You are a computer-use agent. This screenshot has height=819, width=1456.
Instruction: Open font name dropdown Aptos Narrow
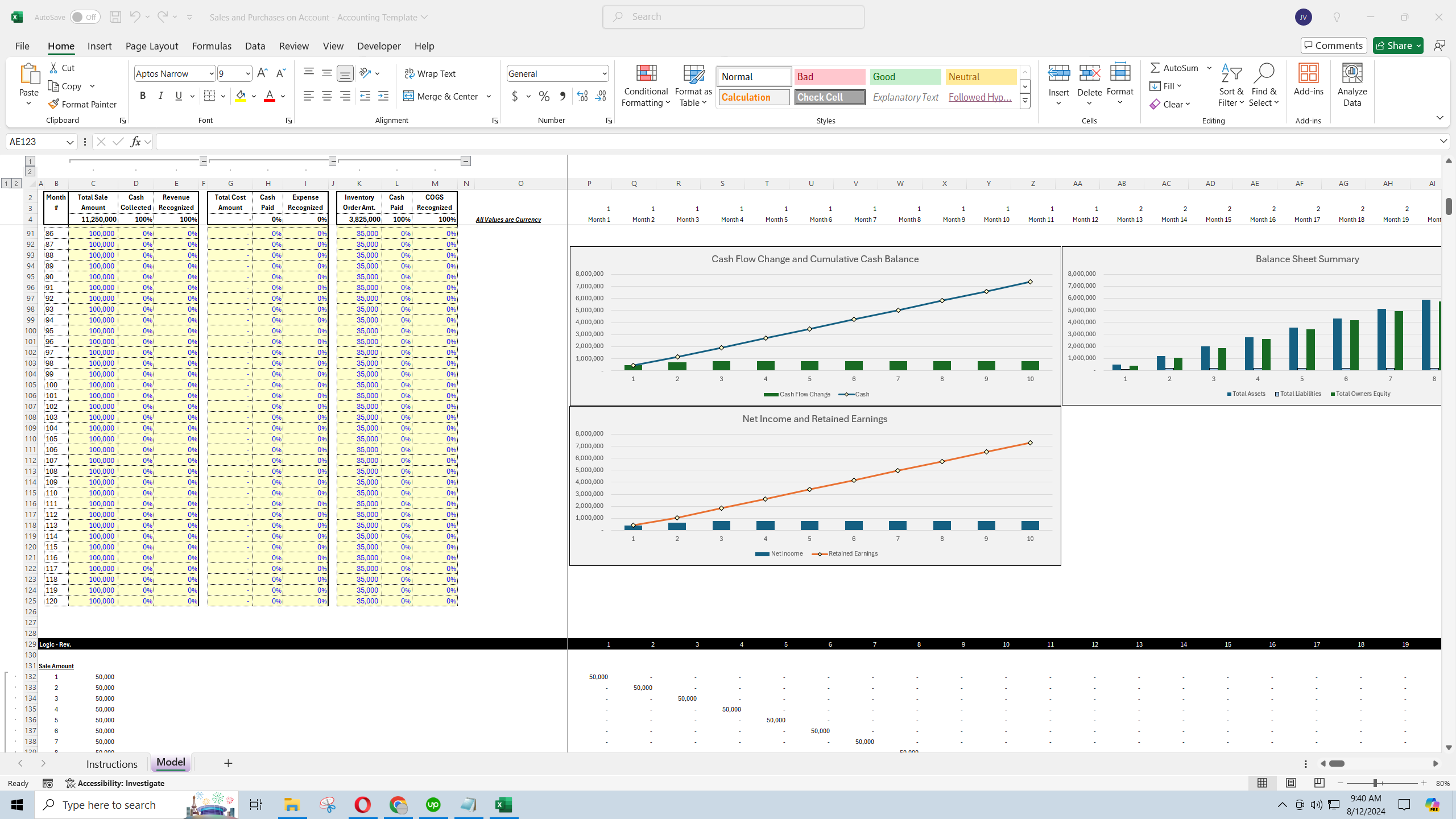tap(212, 73)
